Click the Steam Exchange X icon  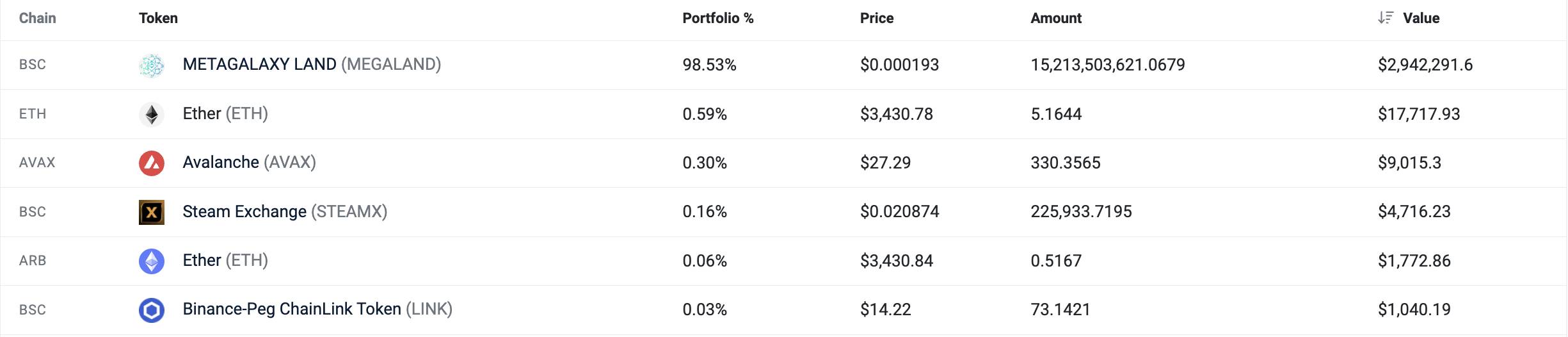pos(152,212)
